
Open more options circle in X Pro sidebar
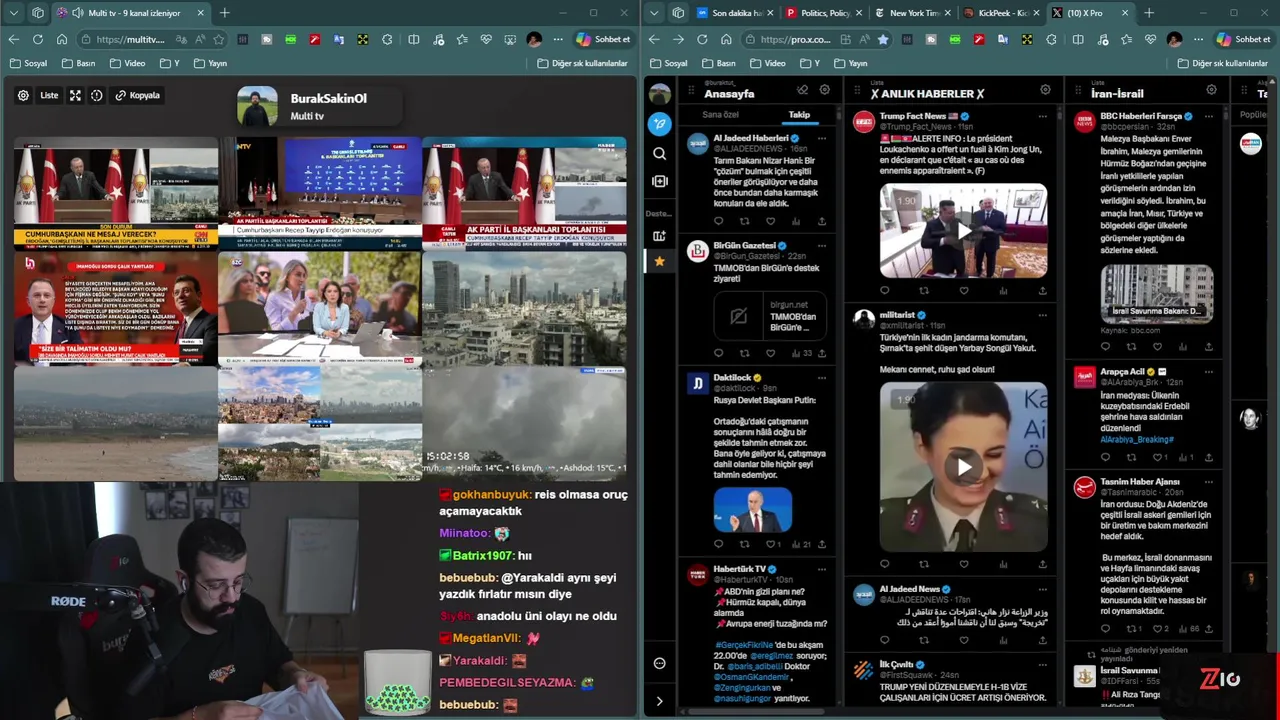659,663
